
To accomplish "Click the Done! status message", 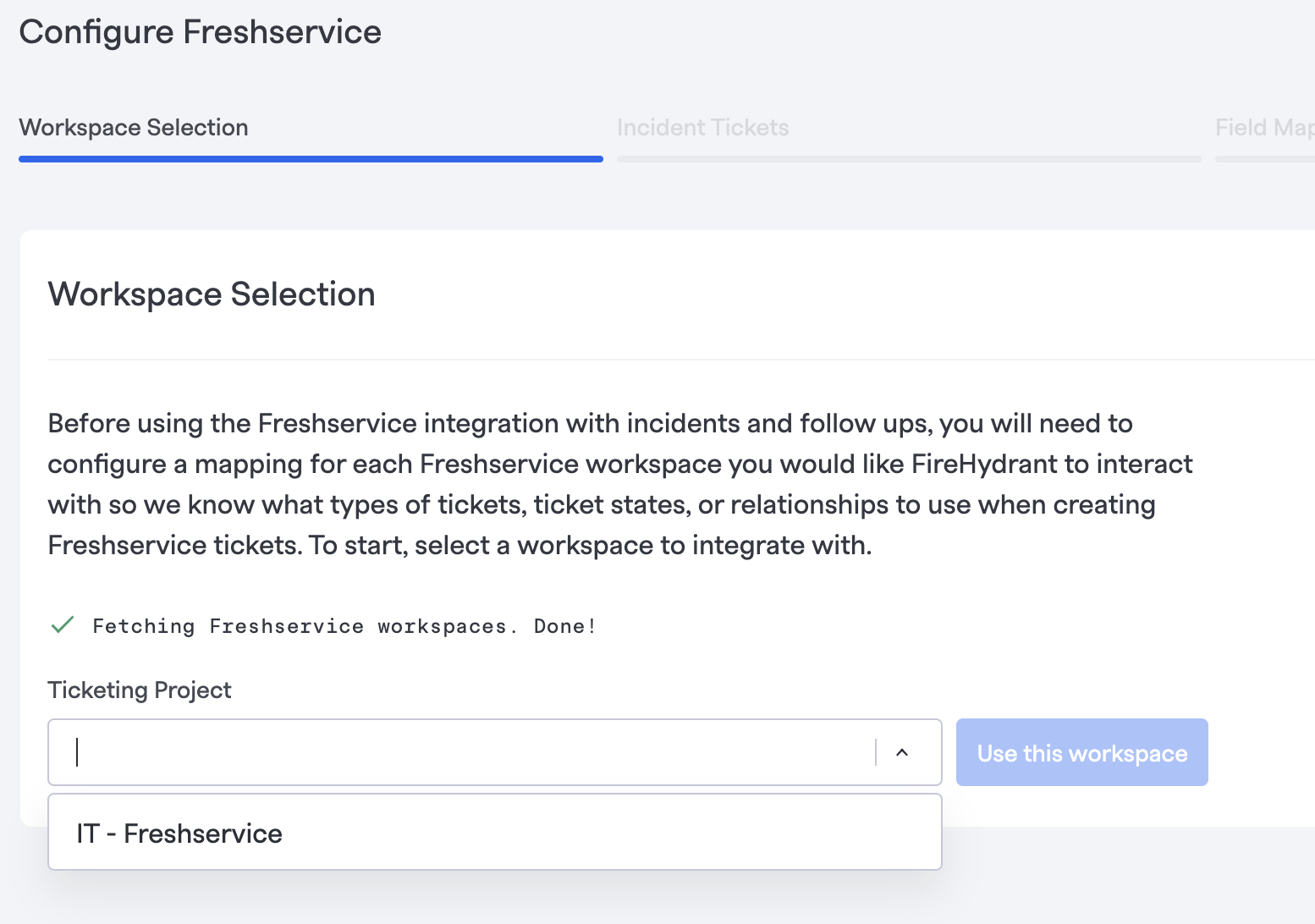I will coord(564,626).
